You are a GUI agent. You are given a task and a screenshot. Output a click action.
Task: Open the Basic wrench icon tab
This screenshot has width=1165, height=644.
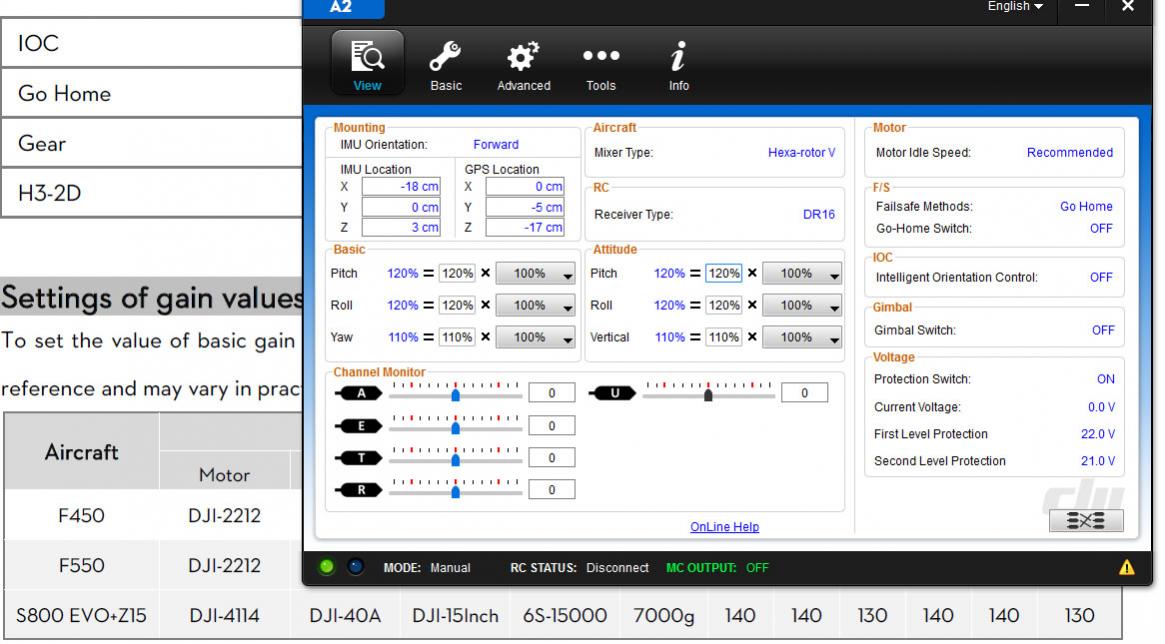[446, 63]
